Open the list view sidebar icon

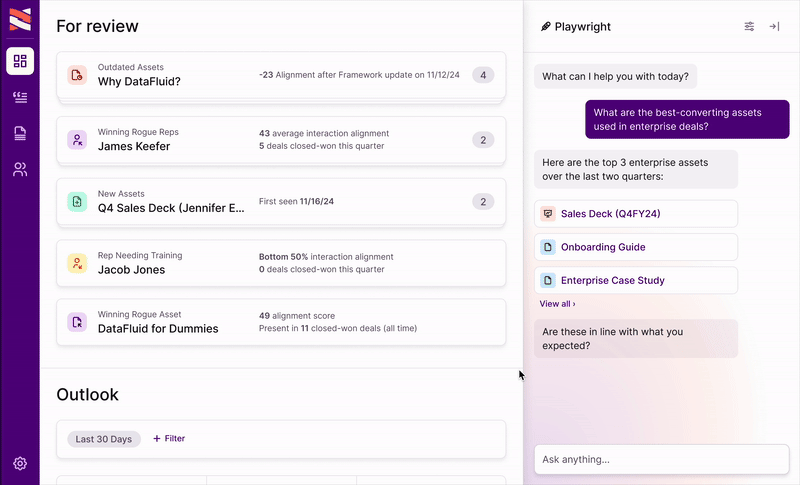click(20, 97)
